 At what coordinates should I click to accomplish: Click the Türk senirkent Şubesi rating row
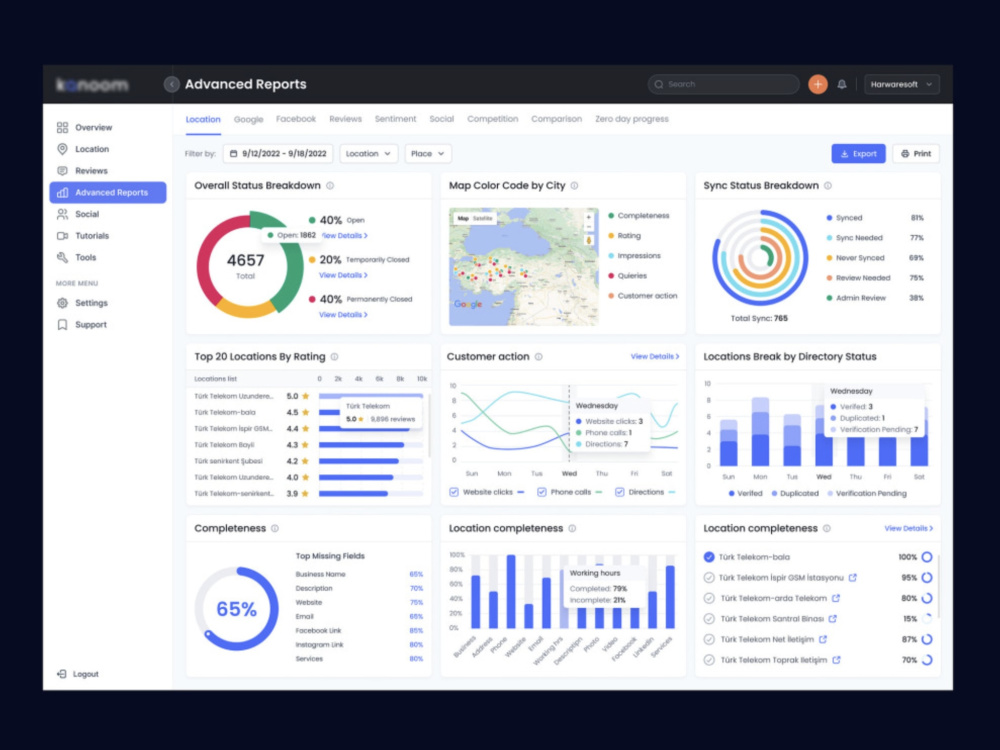point(309,461)
